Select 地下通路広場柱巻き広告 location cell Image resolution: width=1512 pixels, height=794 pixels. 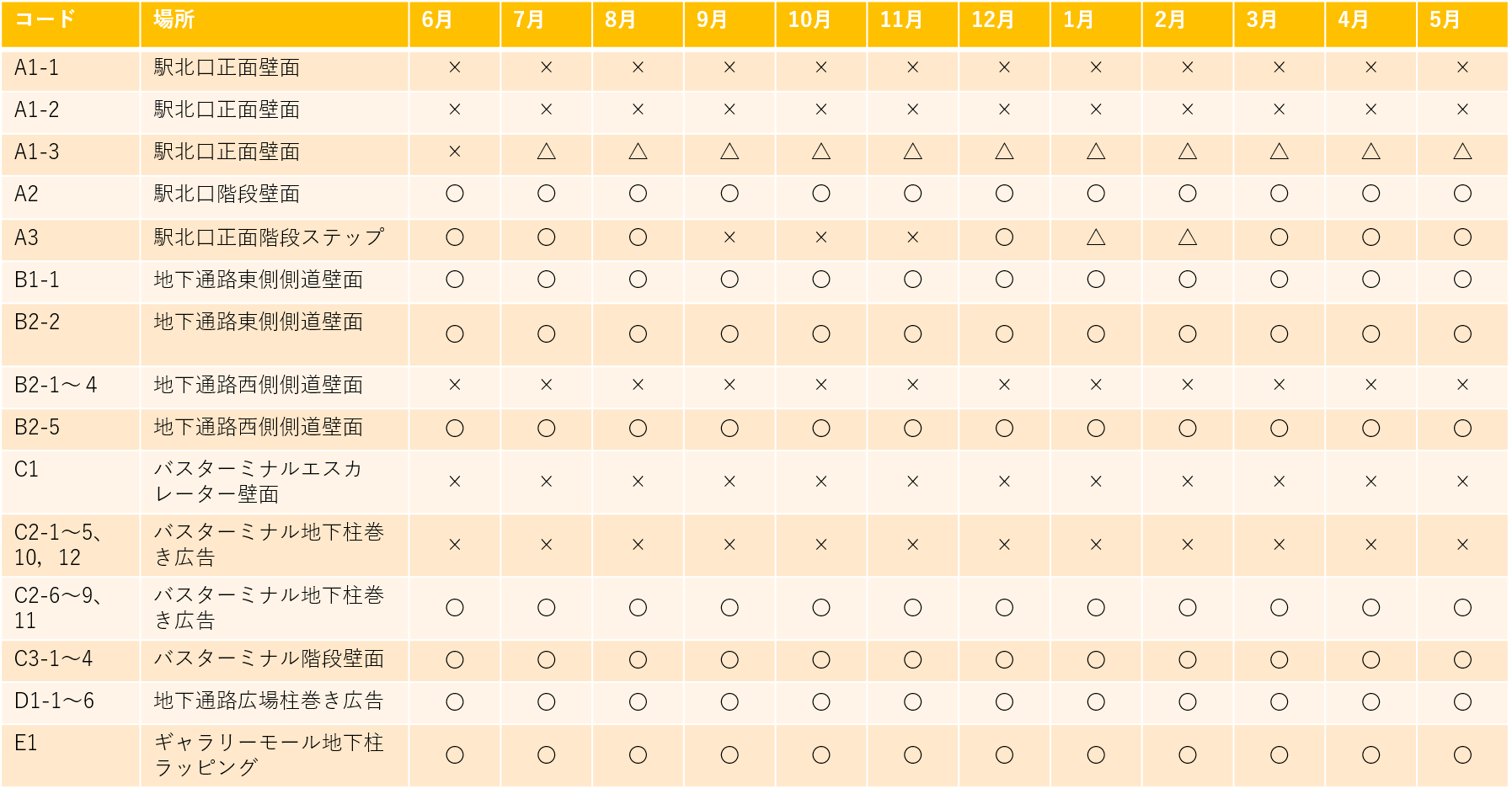pos(275,703)
